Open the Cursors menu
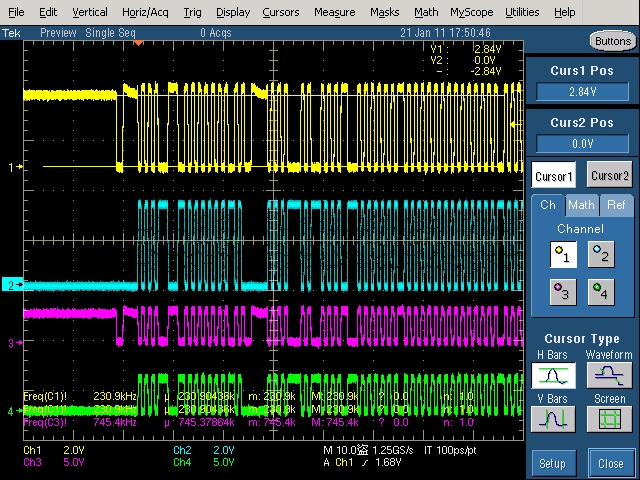 click(281, 12)
